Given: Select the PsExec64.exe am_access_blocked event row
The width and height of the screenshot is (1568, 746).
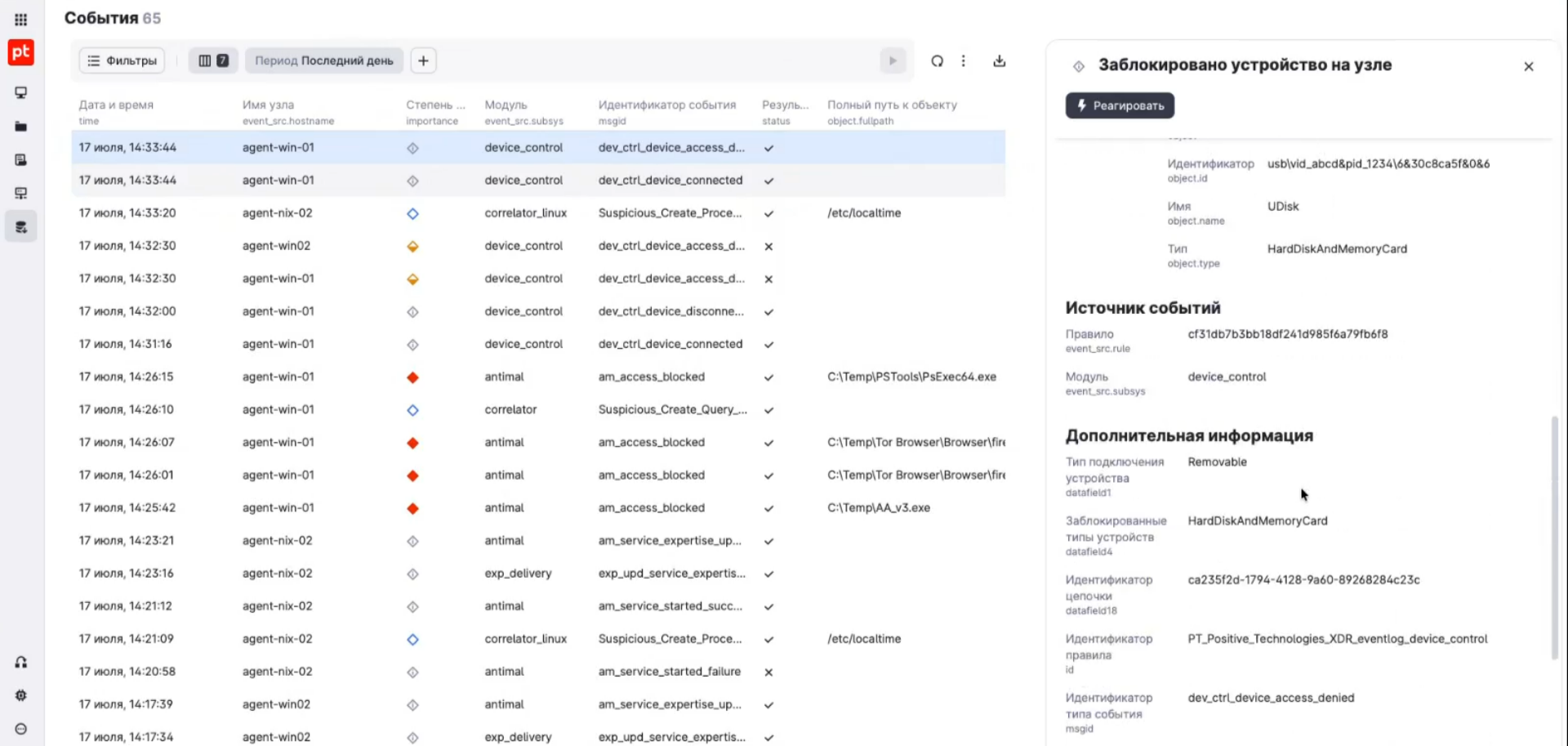Looking at the screenshot, I should [538, 377].
